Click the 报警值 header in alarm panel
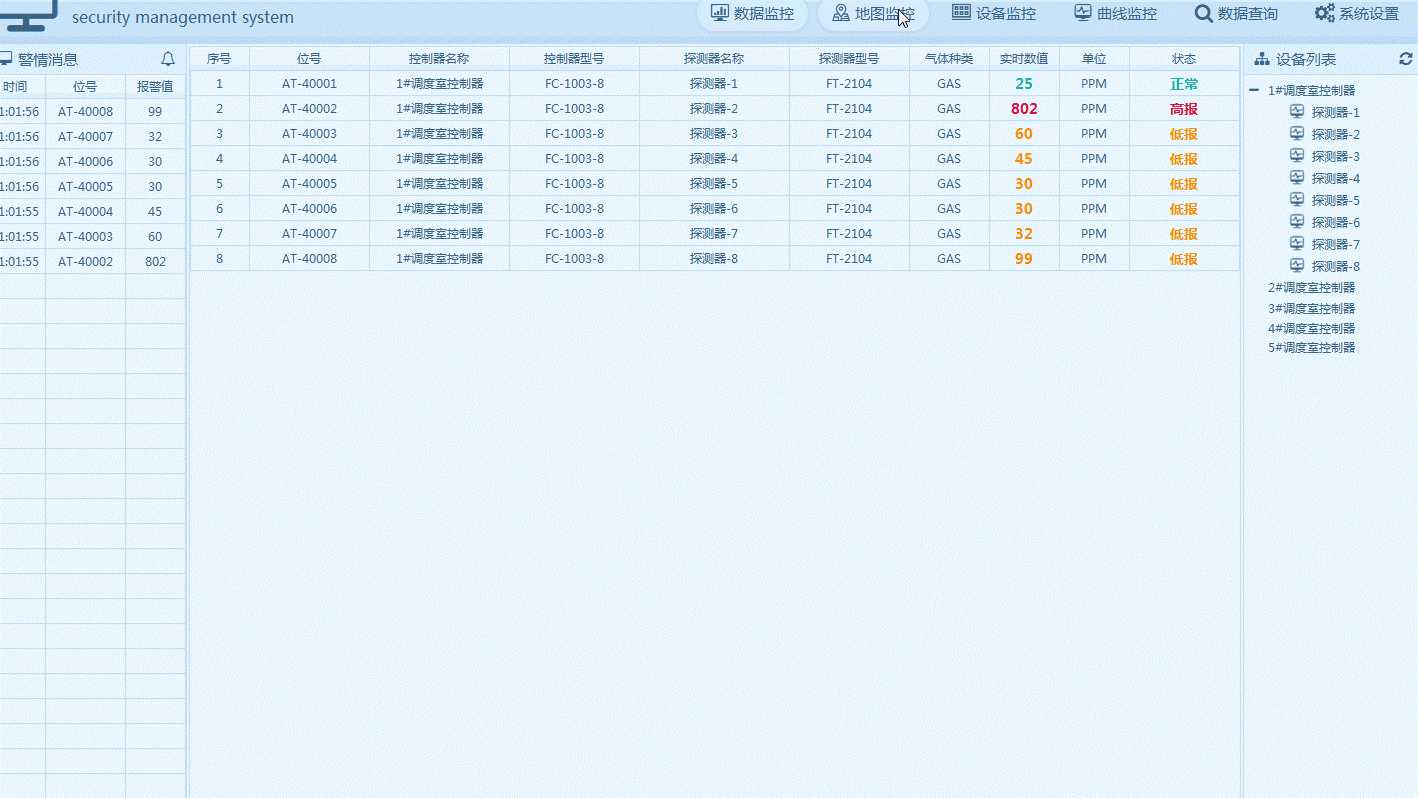 pos(155,87)
